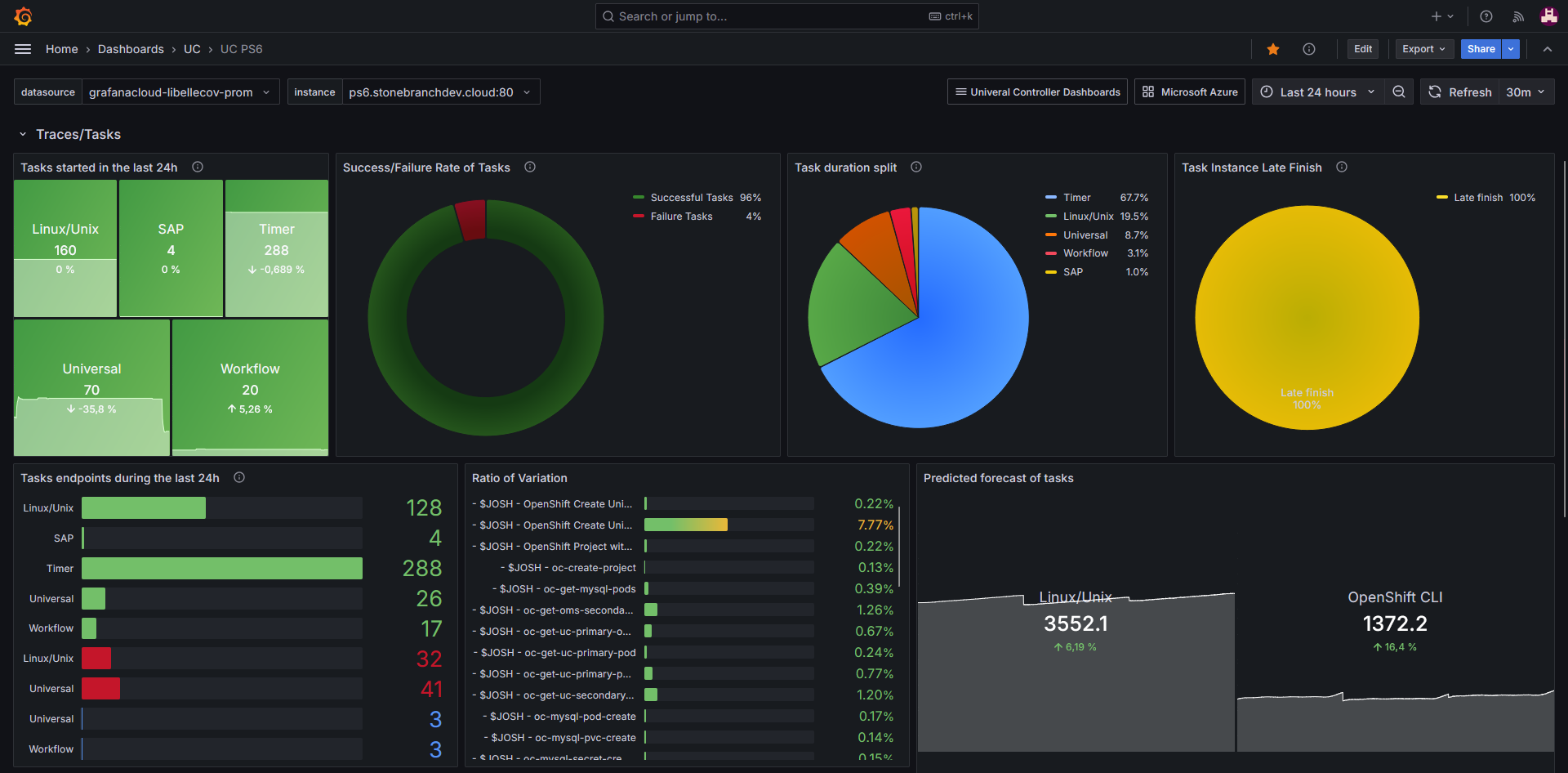
Task: Collapse the Traces/Tasks row
Action: [23, 135]
